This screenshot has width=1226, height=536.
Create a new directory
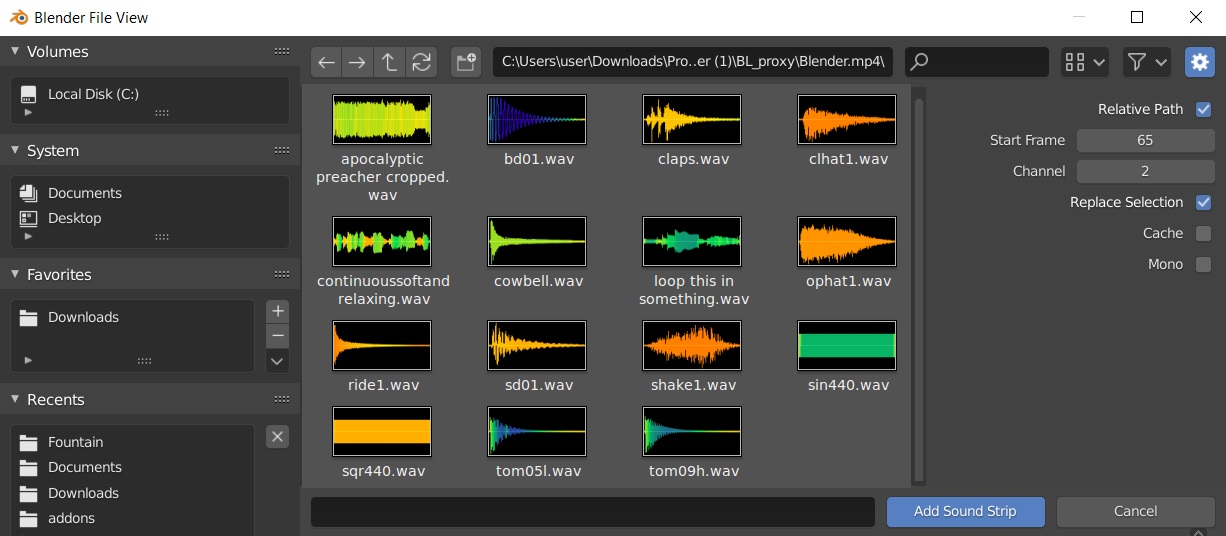tap(466, 62)
